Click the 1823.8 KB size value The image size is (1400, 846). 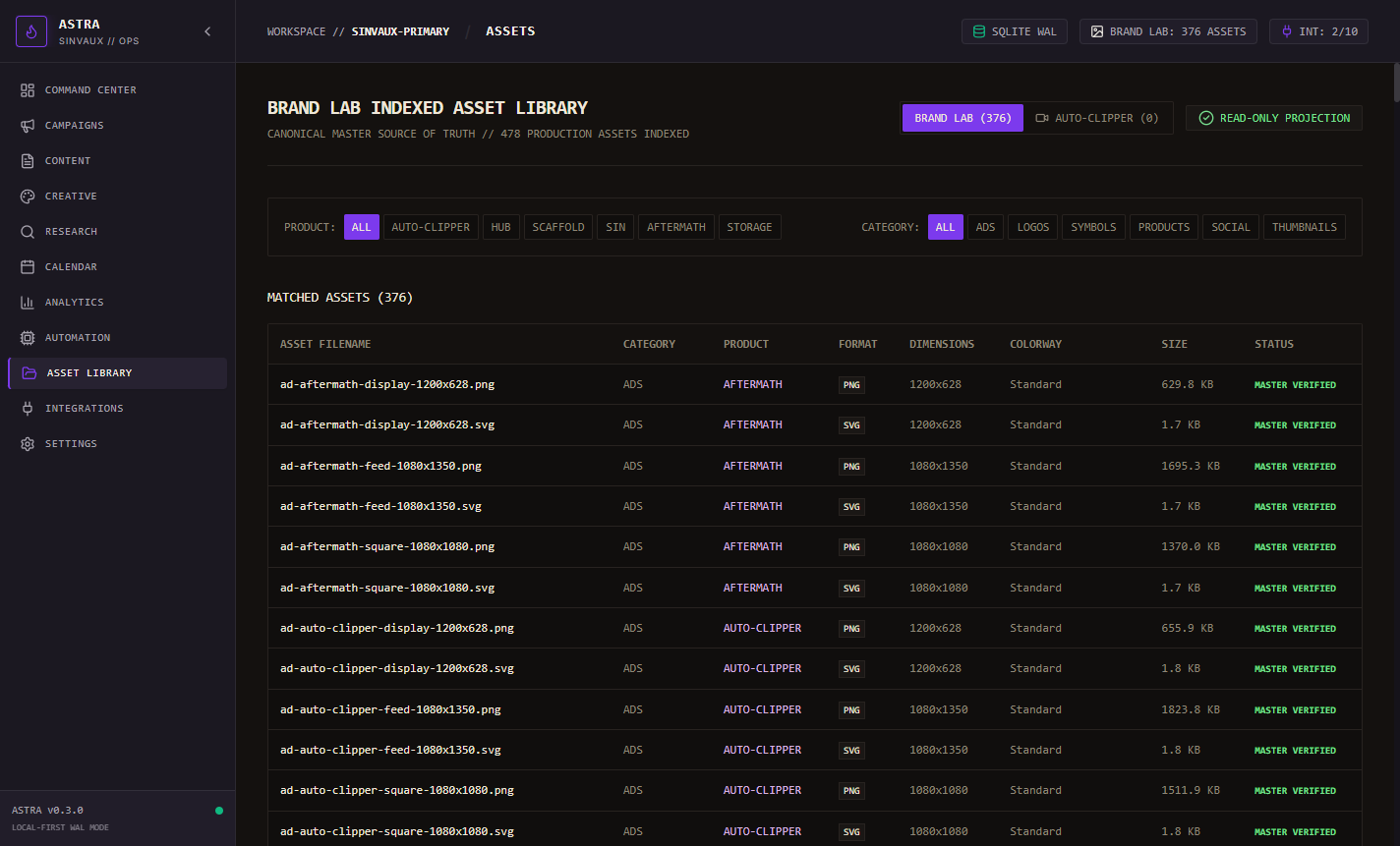[1191, 709]
